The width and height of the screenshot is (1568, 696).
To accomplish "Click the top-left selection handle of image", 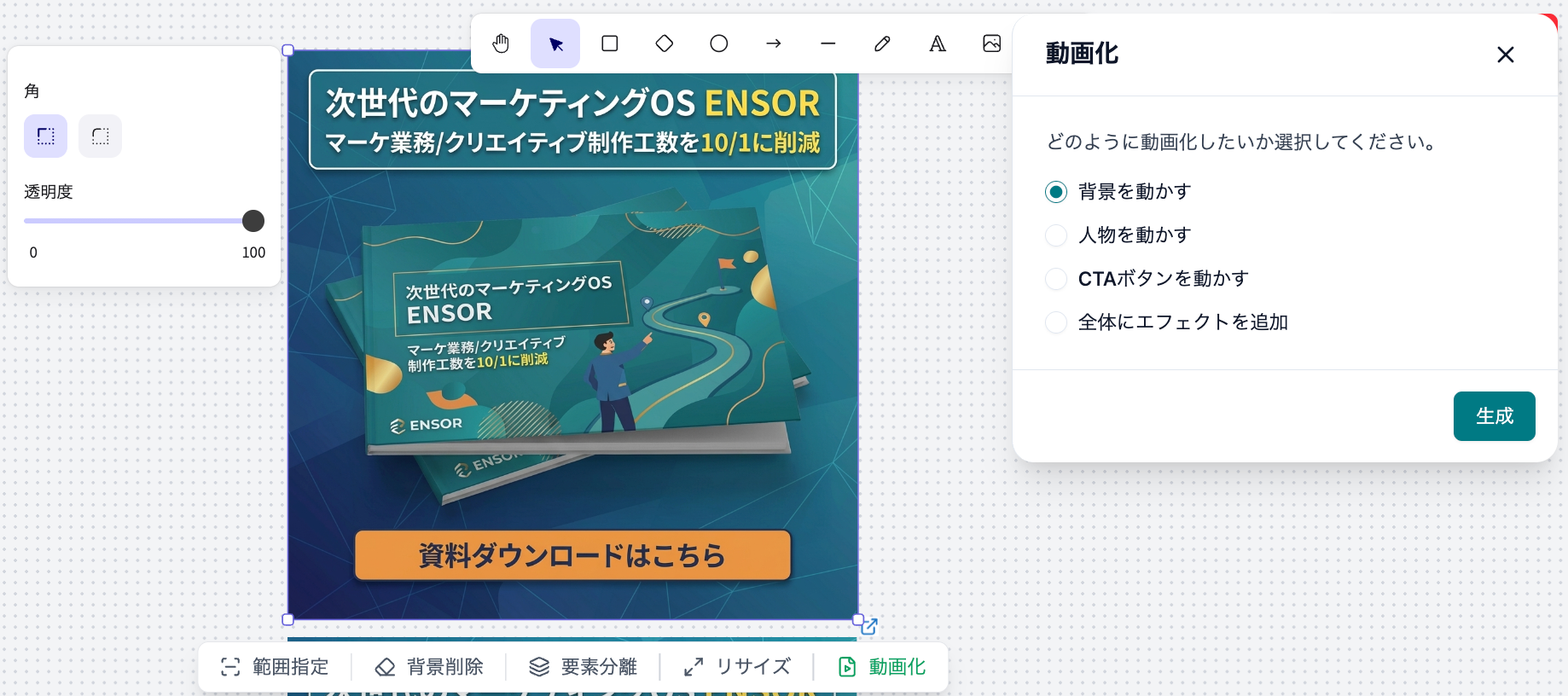I will click(x=288, y=50).
